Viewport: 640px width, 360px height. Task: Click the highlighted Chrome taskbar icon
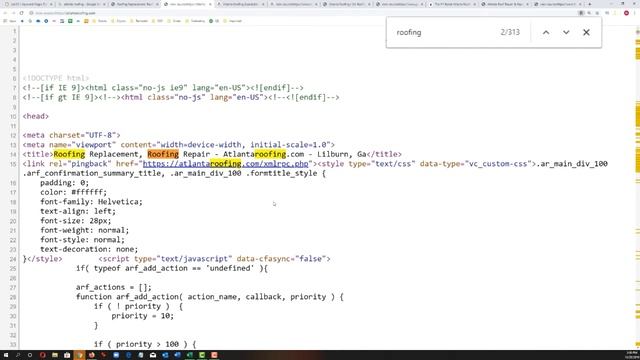[79, 355]
